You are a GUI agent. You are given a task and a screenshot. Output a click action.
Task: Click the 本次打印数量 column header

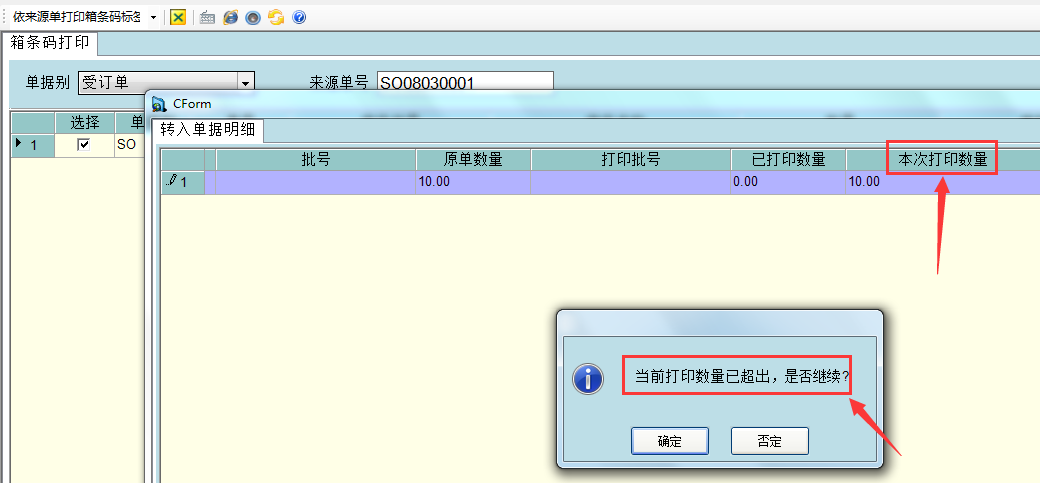pos(942,160)
